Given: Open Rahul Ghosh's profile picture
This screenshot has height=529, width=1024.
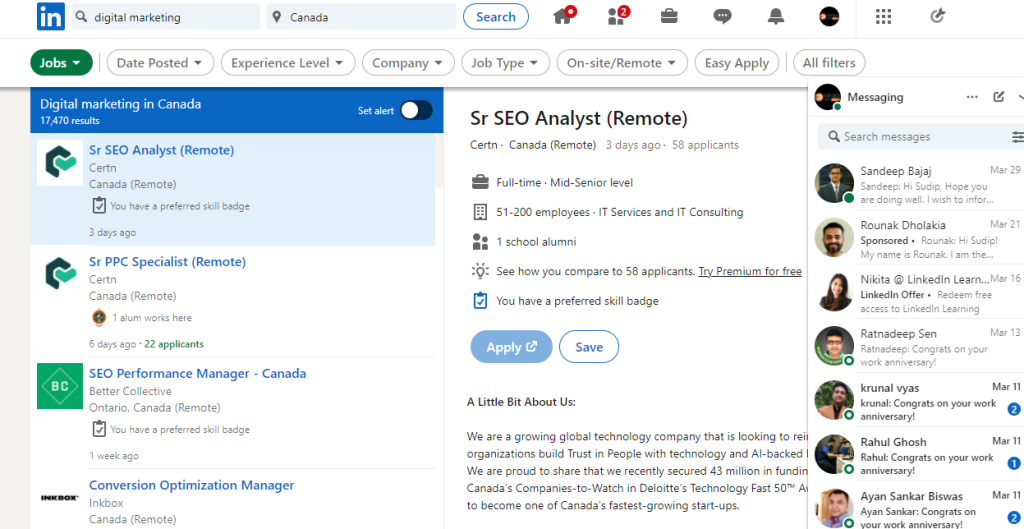Looking at the screenshot, I should coord(834,455).
